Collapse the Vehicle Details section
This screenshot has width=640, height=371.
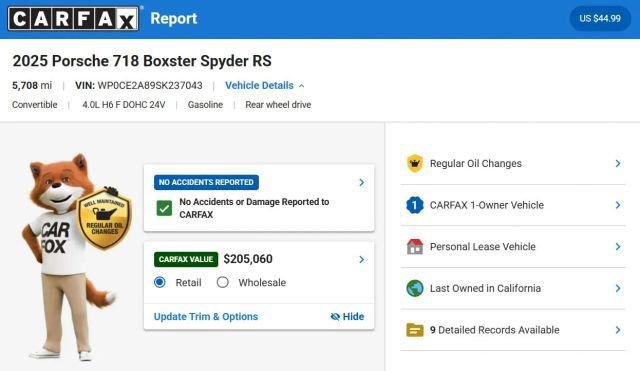(264, 85)
